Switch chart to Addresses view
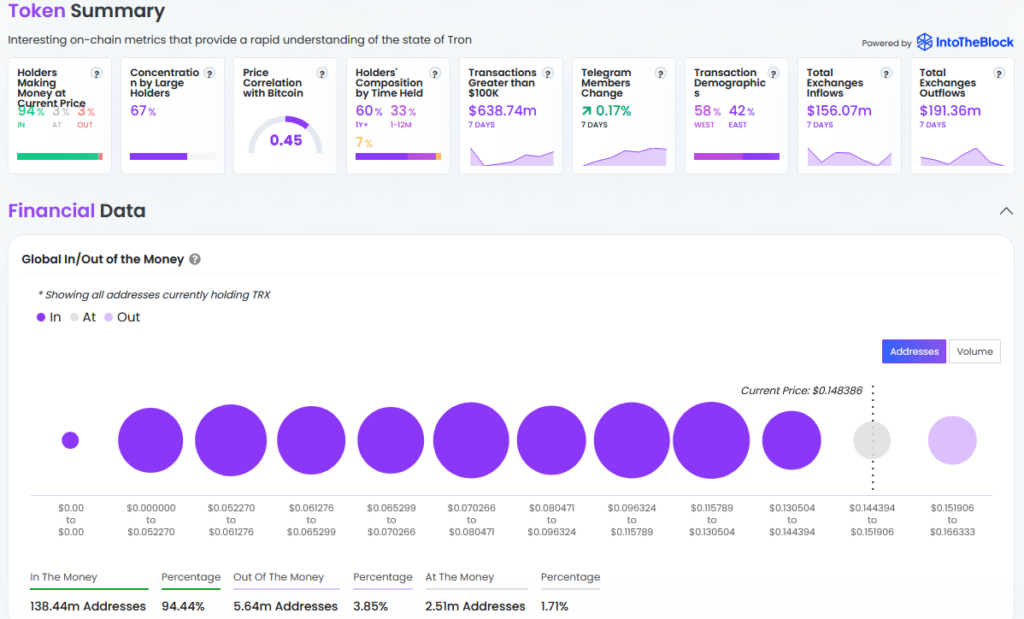 (x=914, y=351)
